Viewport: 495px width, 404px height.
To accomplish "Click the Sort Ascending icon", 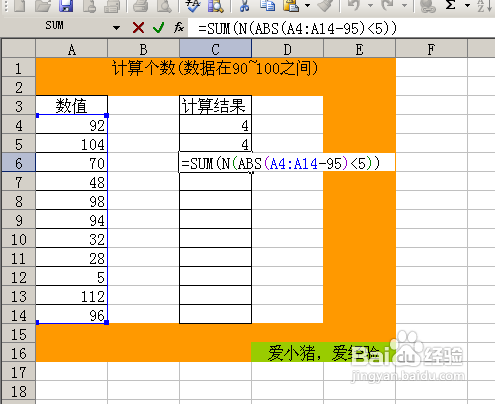I will coord(484,5).
